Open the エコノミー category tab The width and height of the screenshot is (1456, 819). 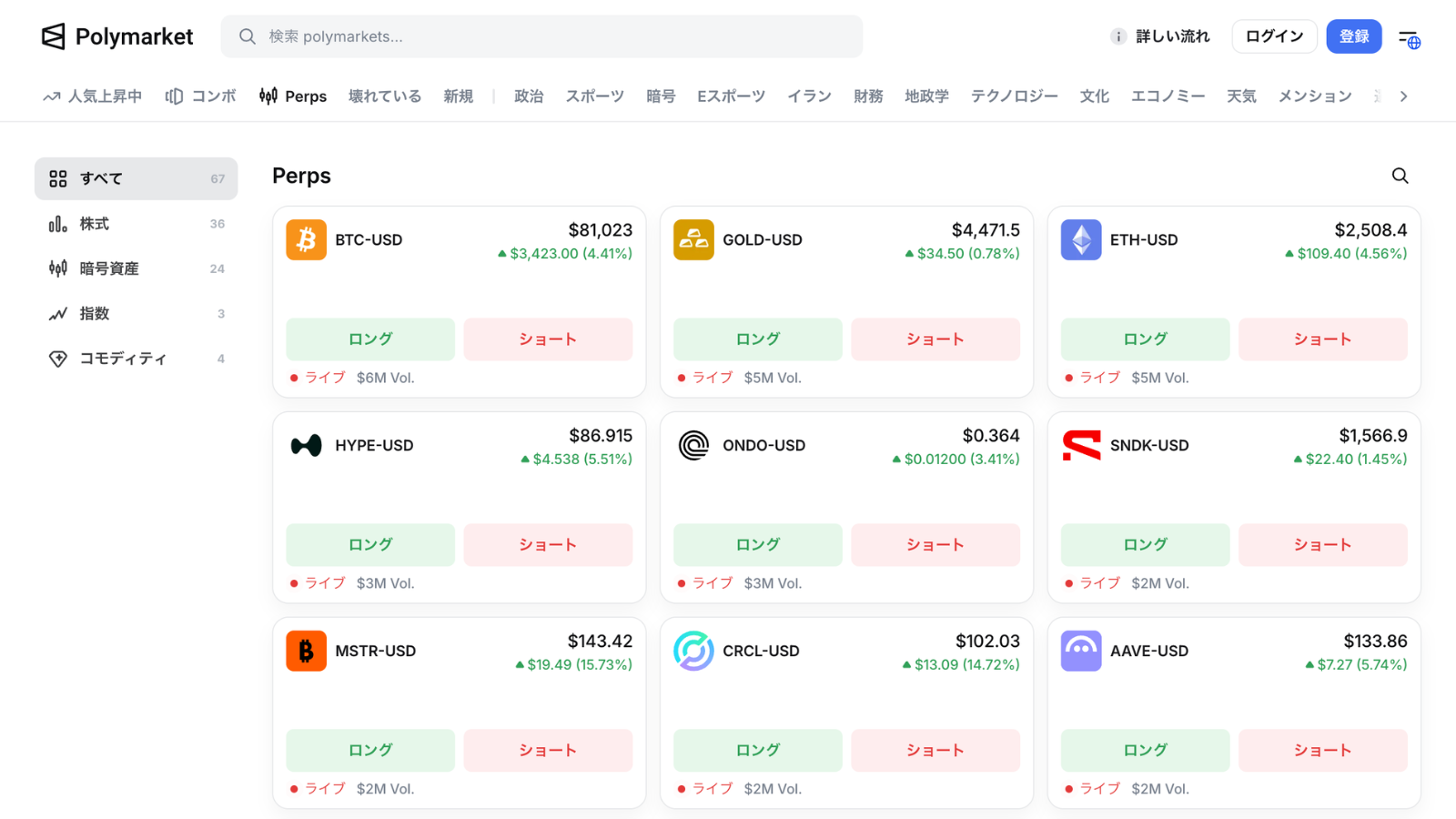click(1168, 96)
